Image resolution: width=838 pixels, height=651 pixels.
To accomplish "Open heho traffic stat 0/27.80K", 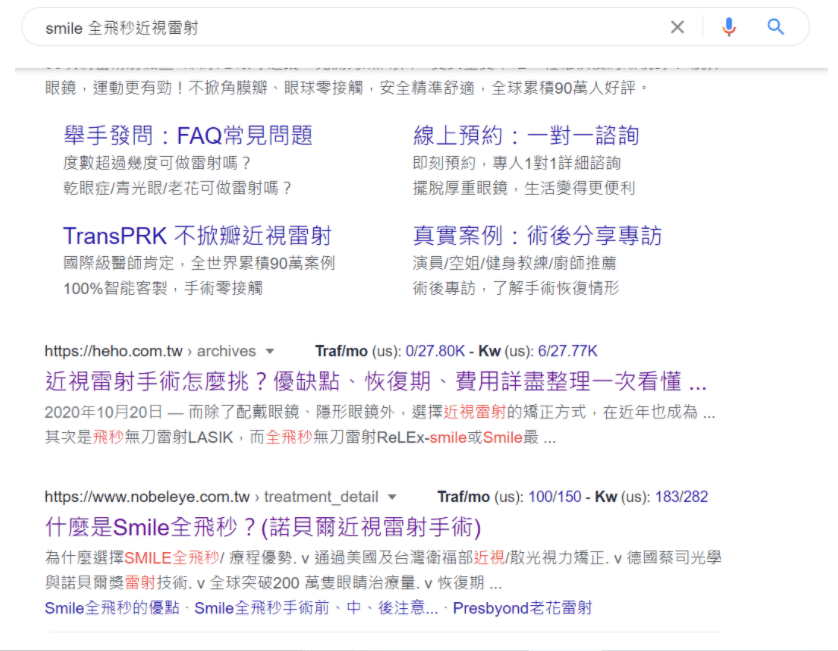I will click(435, 351).
